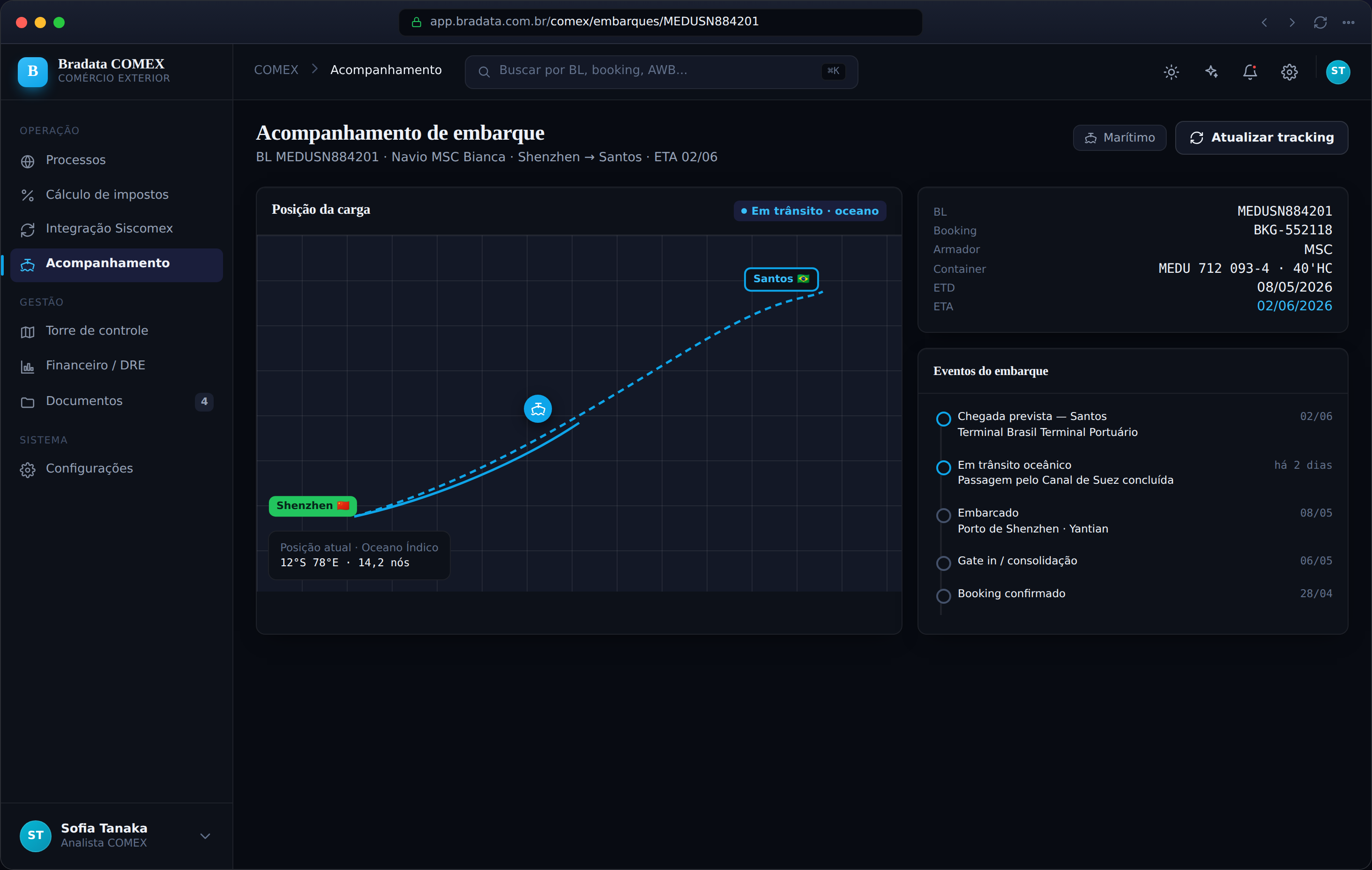
Task: Open Financeiro / DRE section
Action: (x=117, y=366)
